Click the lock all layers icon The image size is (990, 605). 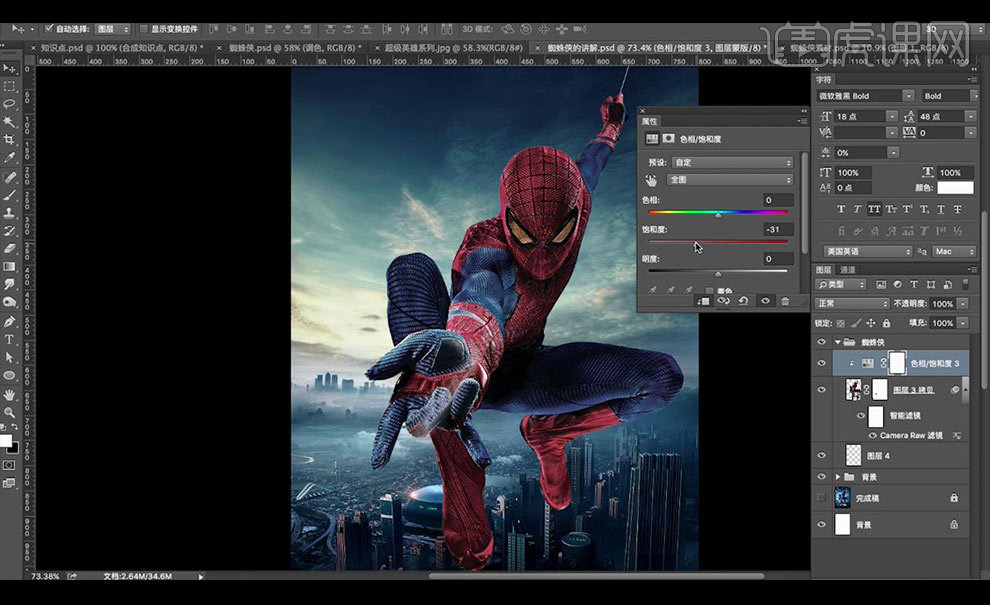point(886,323)
